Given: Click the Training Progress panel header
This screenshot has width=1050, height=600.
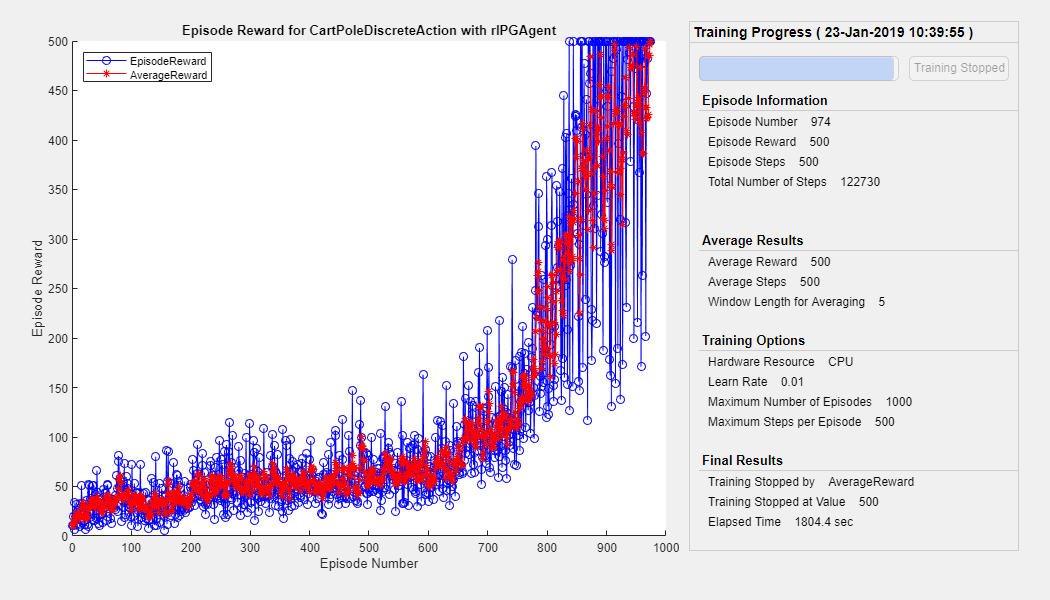Looking at the screenshot, I should pyautogui.click(x=833, y=32).
